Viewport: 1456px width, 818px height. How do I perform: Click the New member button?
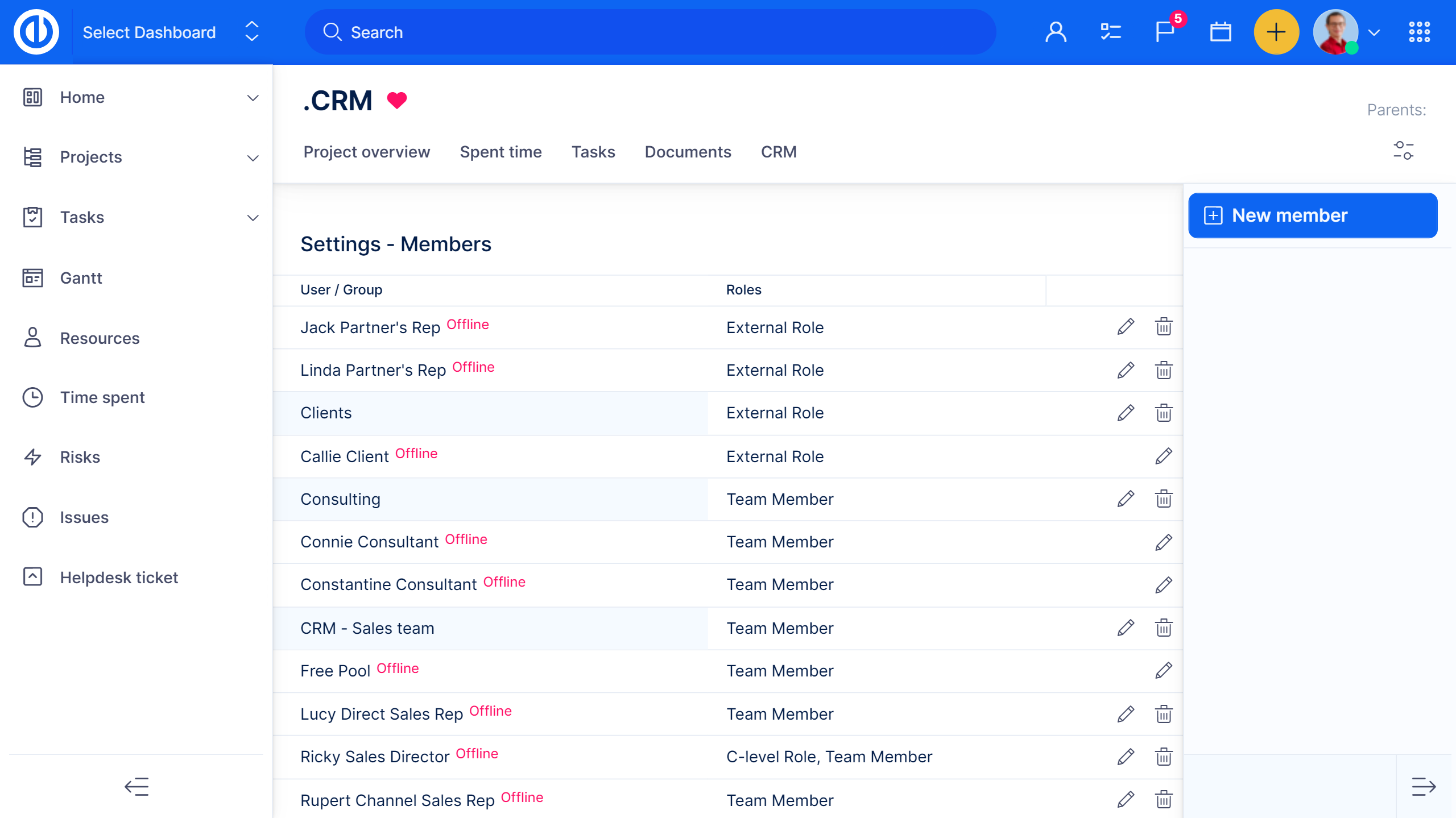[1313, 215]
